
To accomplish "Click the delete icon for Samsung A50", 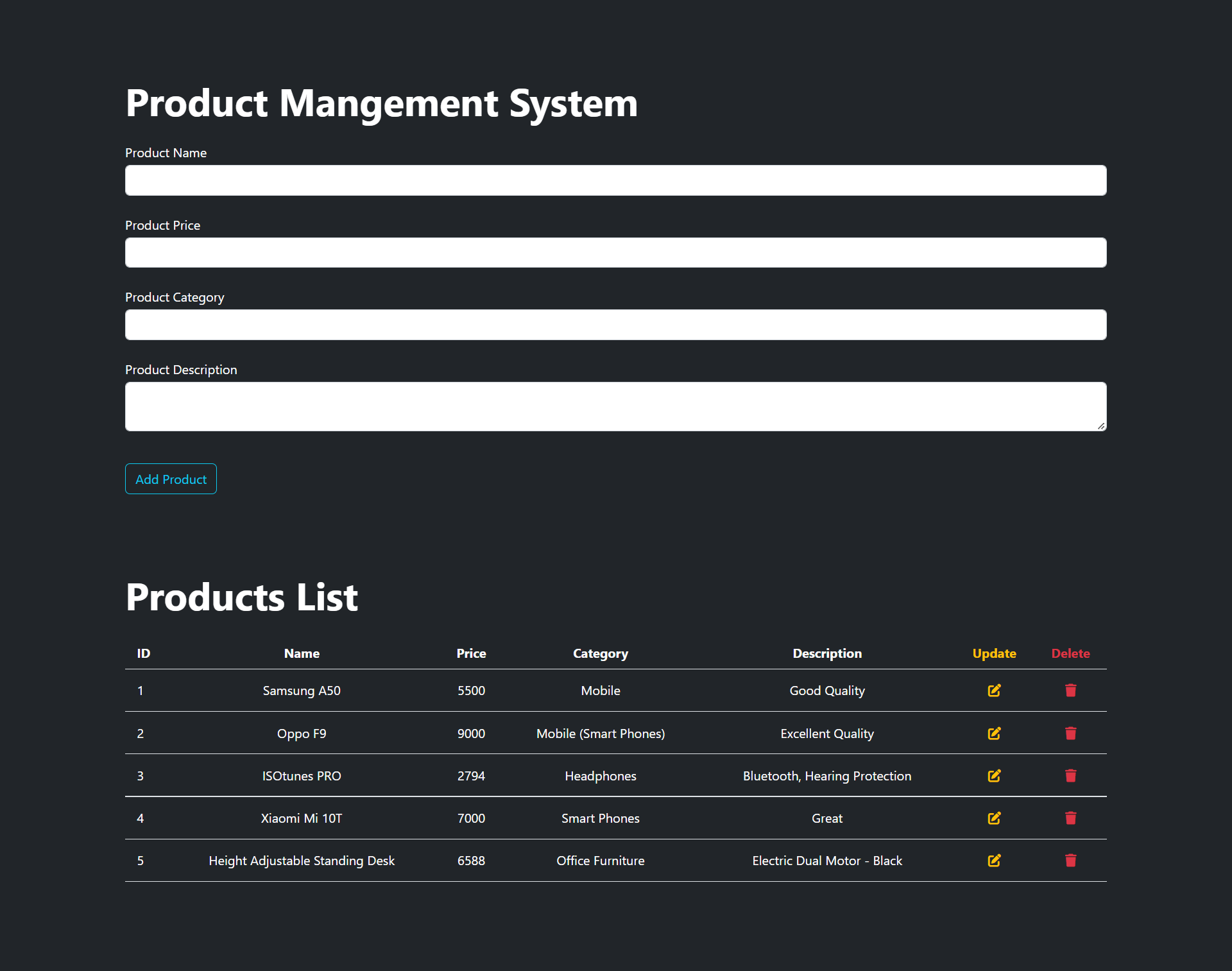I will (1070, 691).
